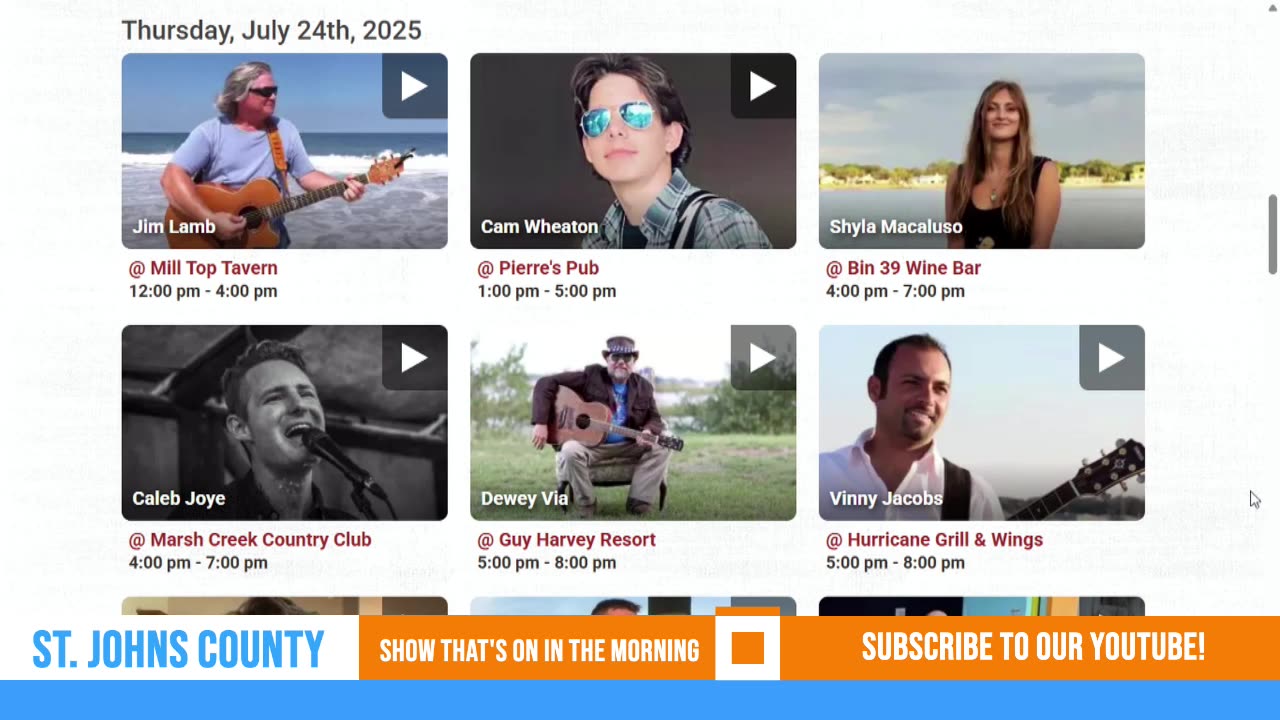The width and height of the screenshot is (1280, 720).
Task: Open the Guy Harvey Resort venue link
Action: point(567,540)
